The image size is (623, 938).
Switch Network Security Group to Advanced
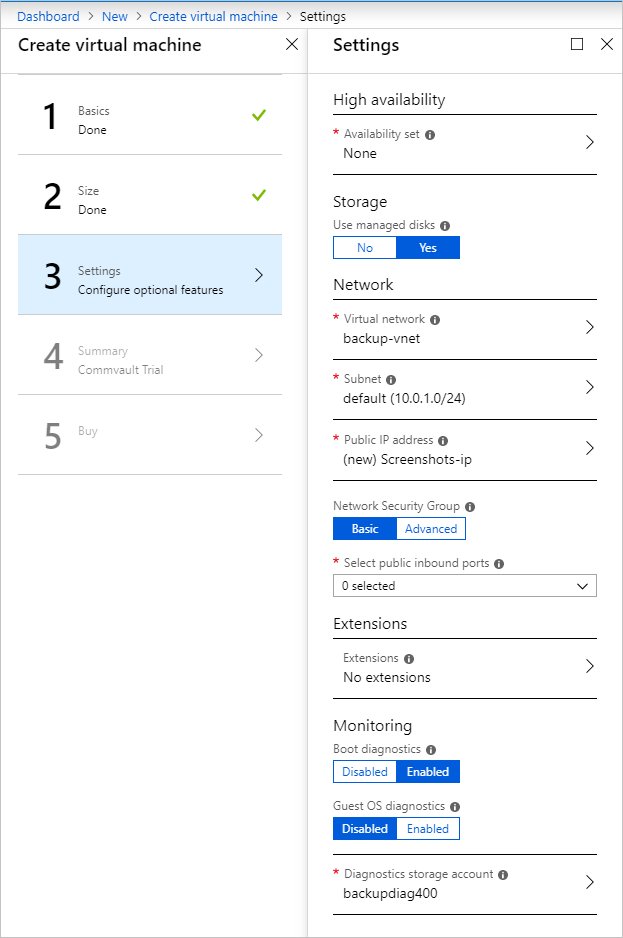(431, 529)
